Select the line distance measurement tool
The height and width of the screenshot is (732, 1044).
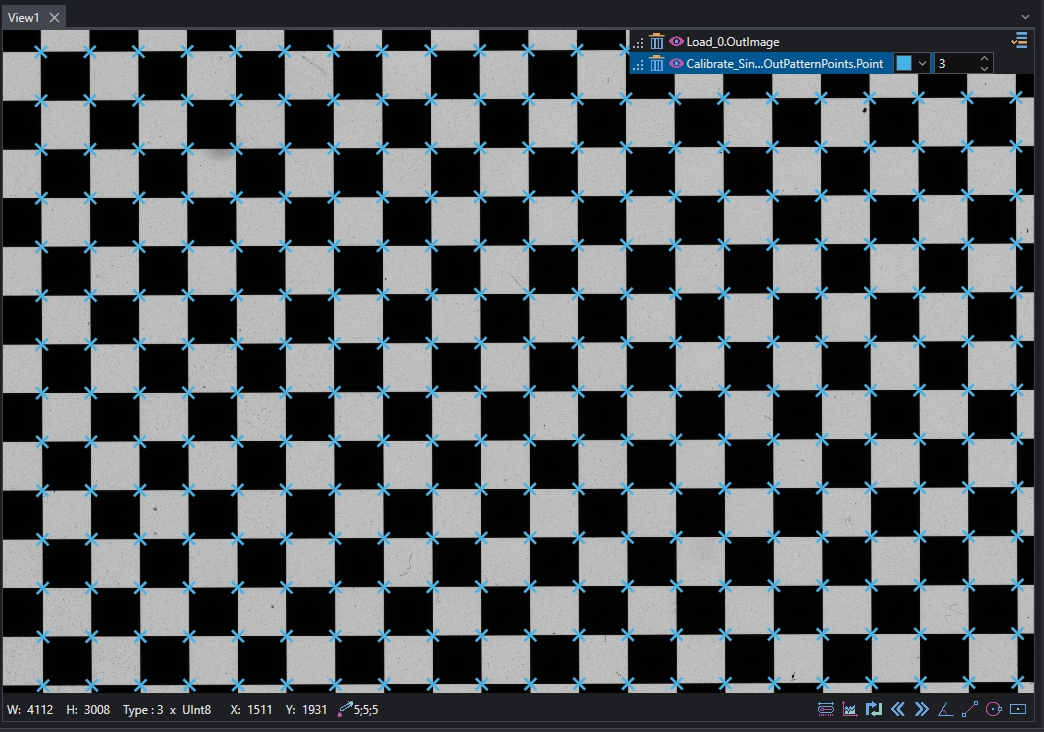(969, 709)
